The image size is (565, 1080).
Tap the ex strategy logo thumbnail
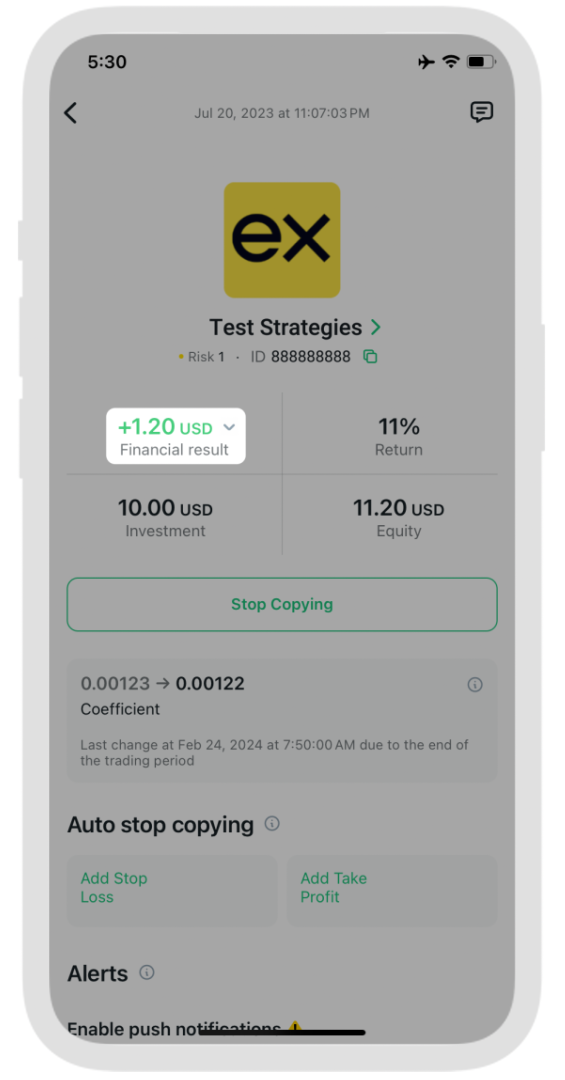pos(282,240)
